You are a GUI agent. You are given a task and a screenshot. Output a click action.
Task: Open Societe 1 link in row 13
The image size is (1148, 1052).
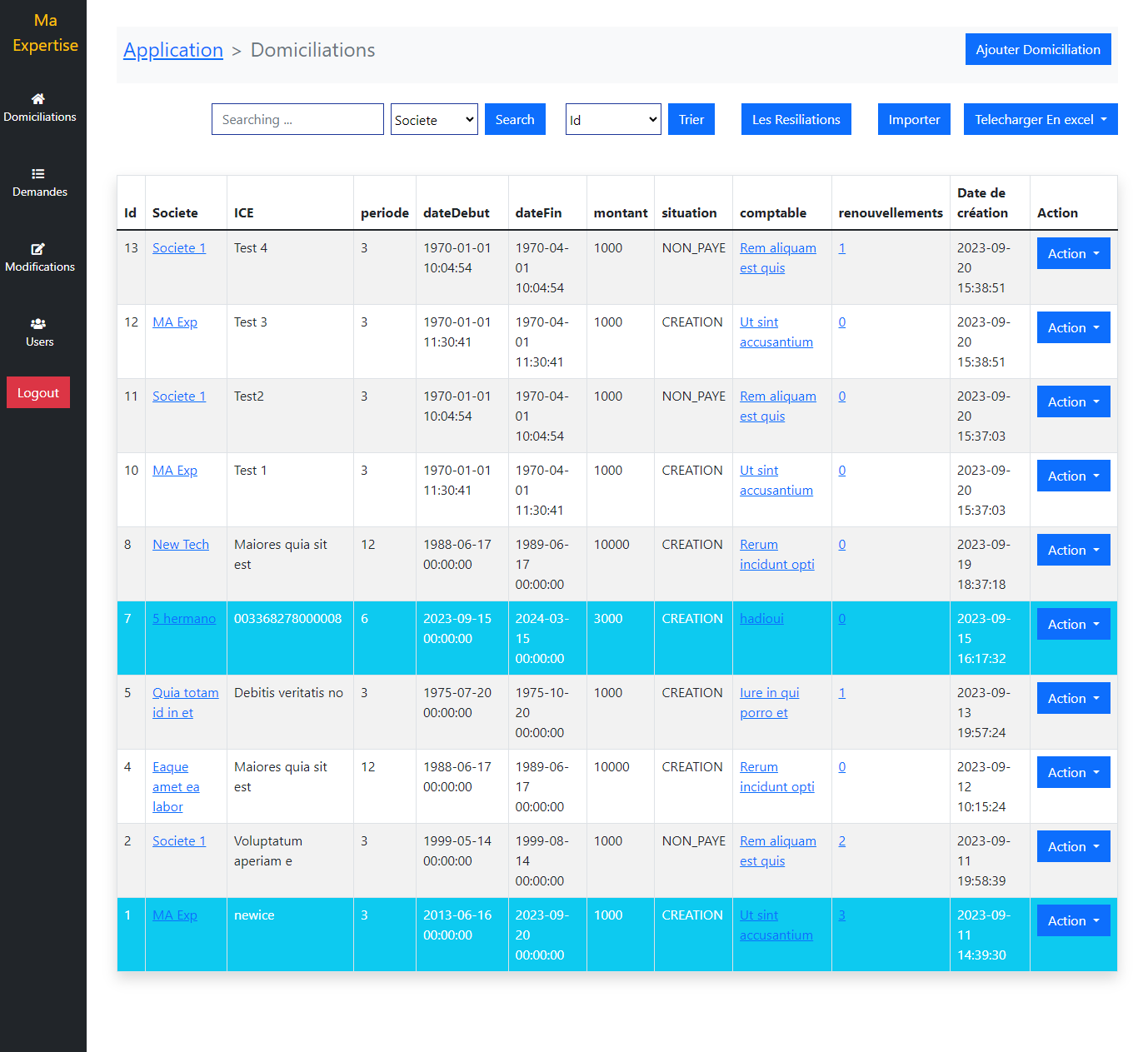(179, 248)
